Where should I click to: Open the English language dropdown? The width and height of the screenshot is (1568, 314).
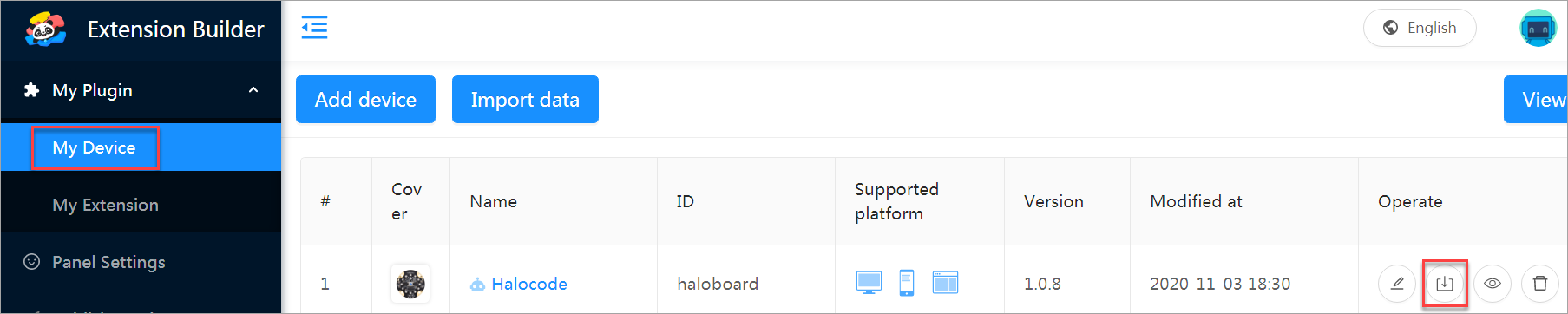tap(1420, 28)
